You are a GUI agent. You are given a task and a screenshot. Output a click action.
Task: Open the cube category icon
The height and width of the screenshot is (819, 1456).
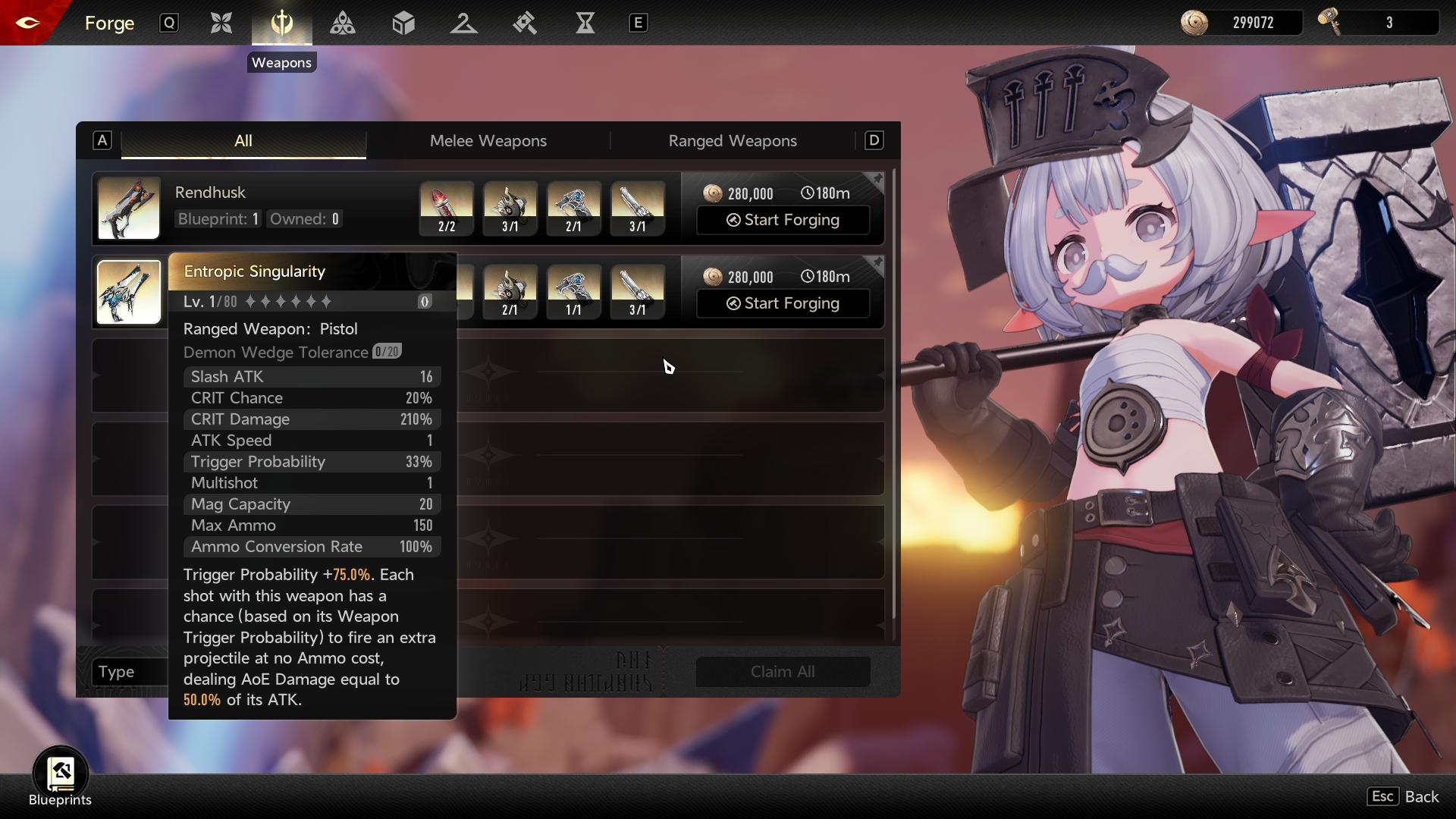pyautogui.click(x=403, y=24)
